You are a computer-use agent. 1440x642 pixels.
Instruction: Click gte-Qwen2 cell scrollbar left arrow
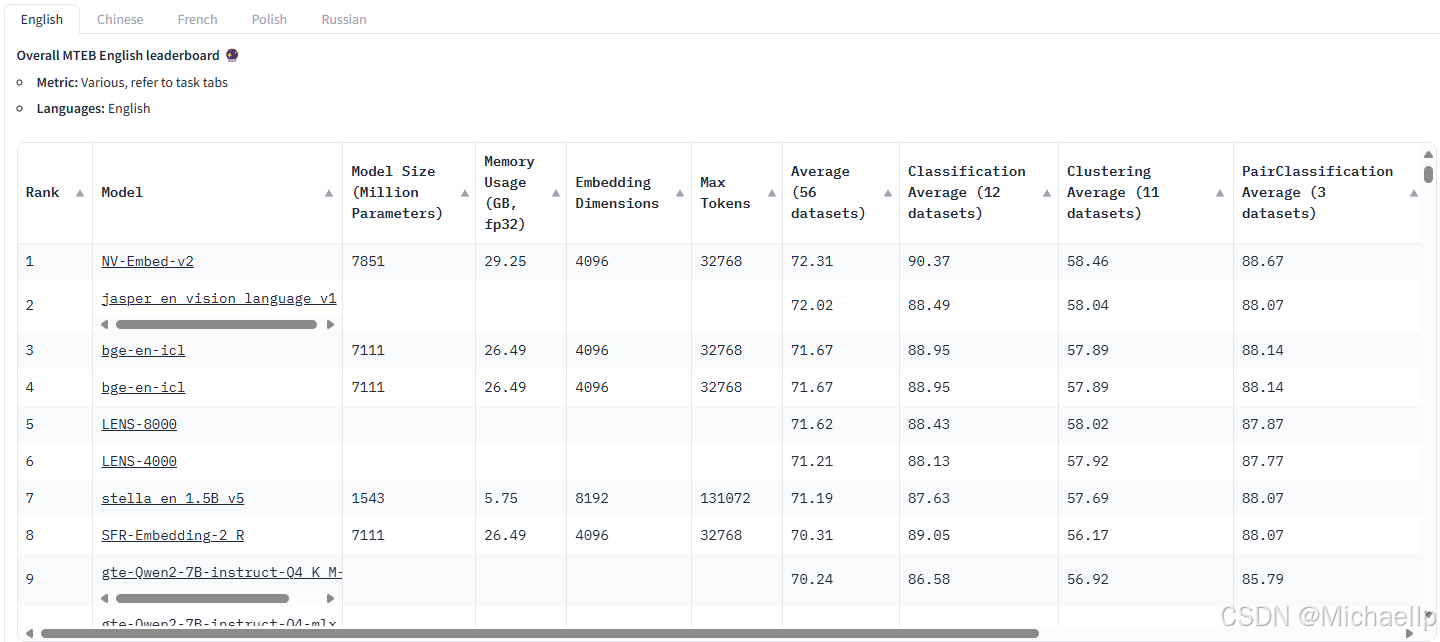coord(105,598)
